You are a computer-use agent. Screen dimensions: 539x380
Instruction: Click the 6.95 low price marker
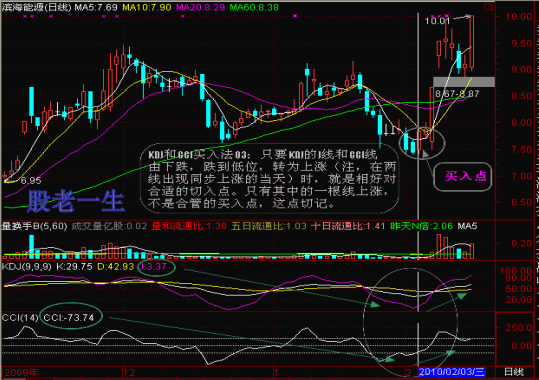[x=31, y=181]
